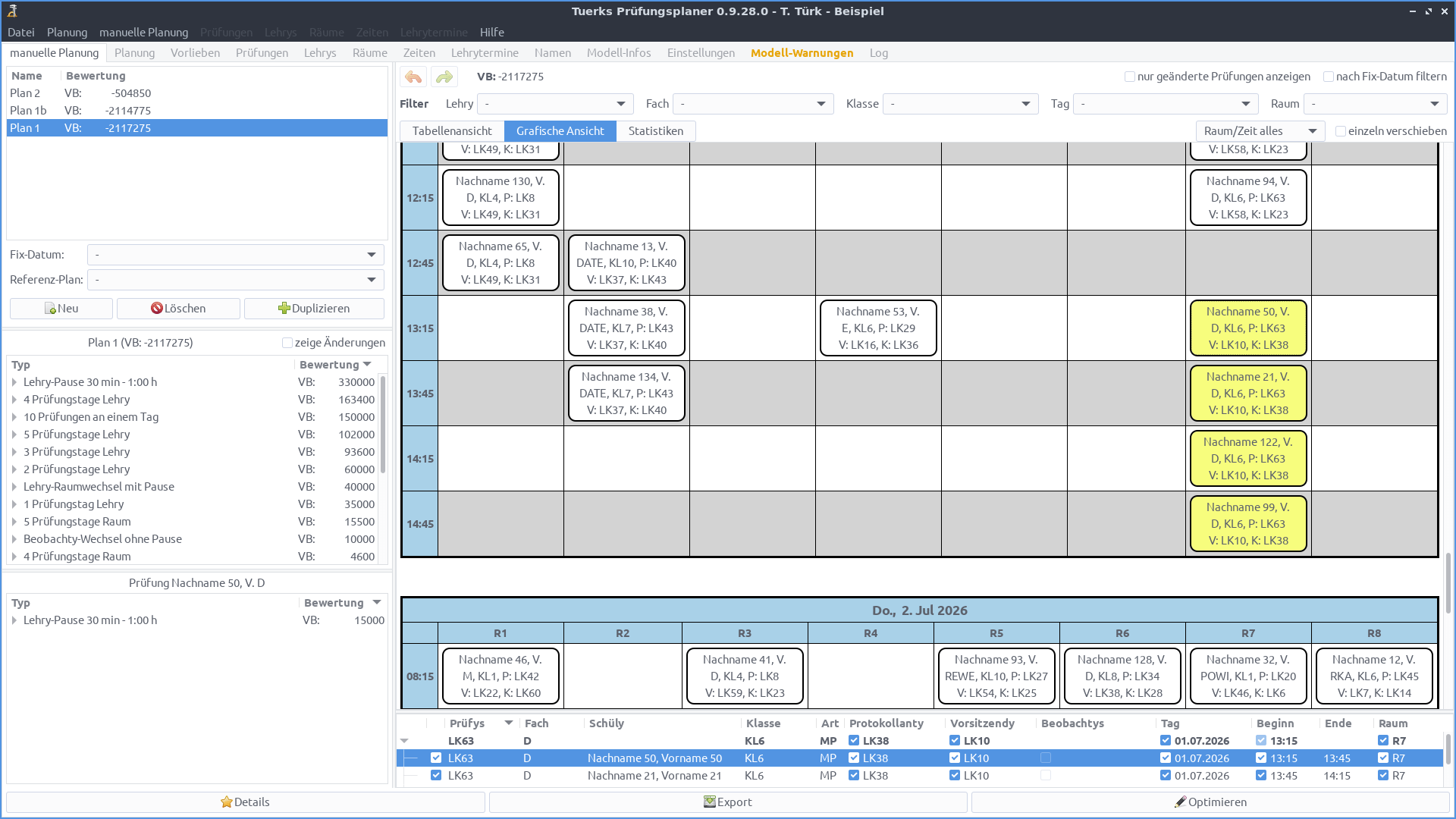Click the Duplizieren plus icon button

tap(314, 309)
